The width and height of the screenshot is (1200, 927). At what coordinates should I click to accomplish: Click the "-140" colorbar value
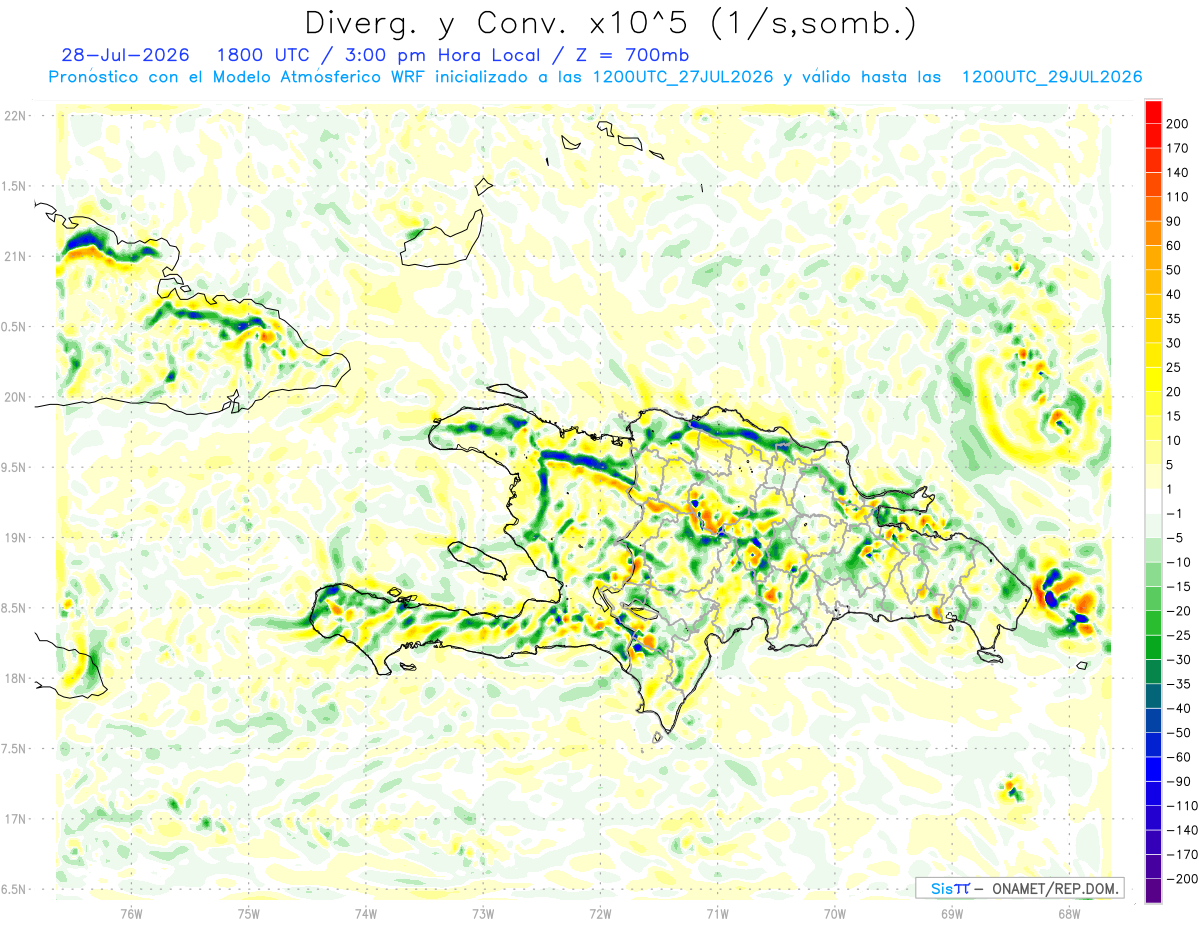point(1180,830)
